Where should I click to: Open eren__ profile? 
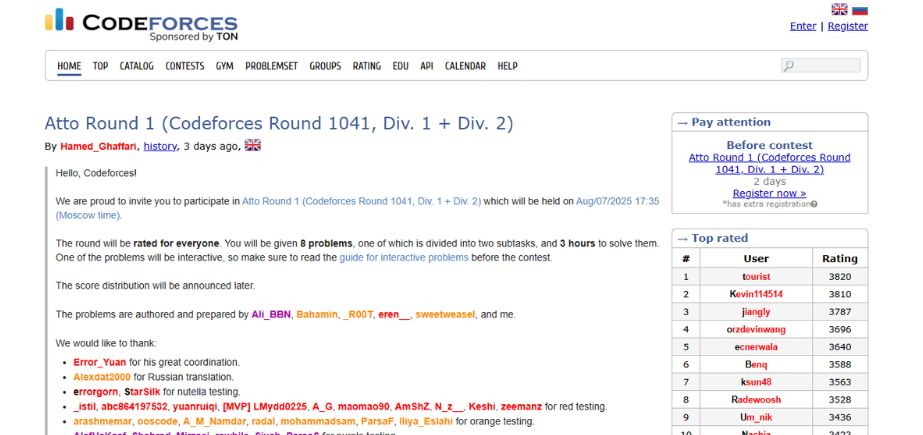pos(394,314)
